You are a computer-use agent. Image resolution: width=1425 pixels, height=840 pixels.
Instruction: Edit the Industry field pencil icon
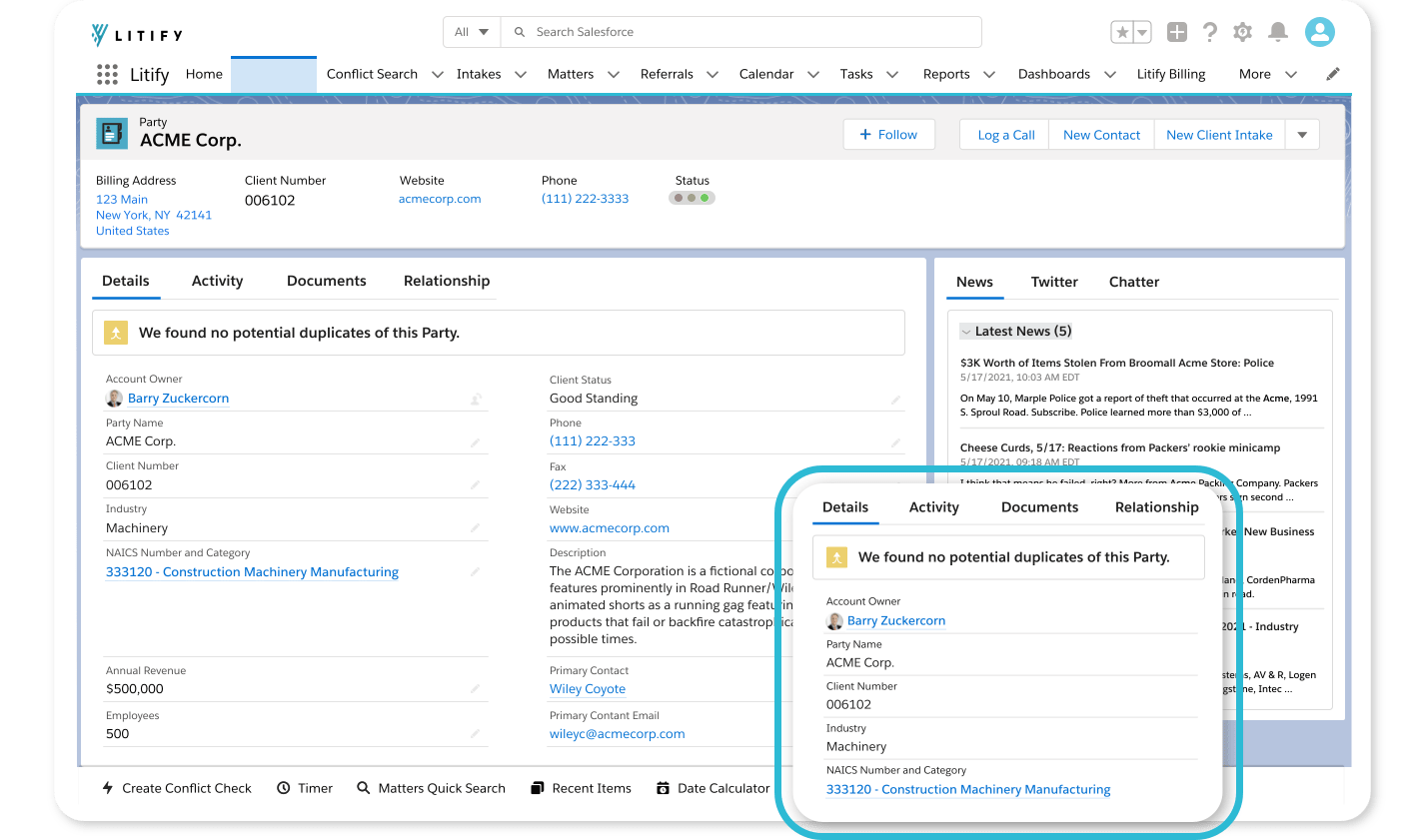476,528
